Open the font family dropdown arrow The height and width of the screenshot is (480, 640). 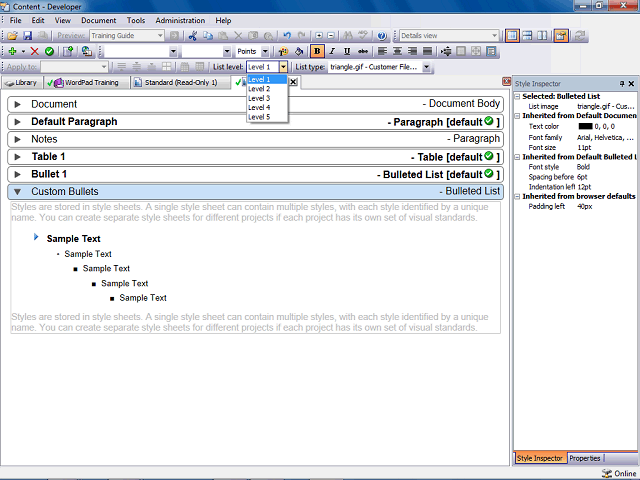173,51
